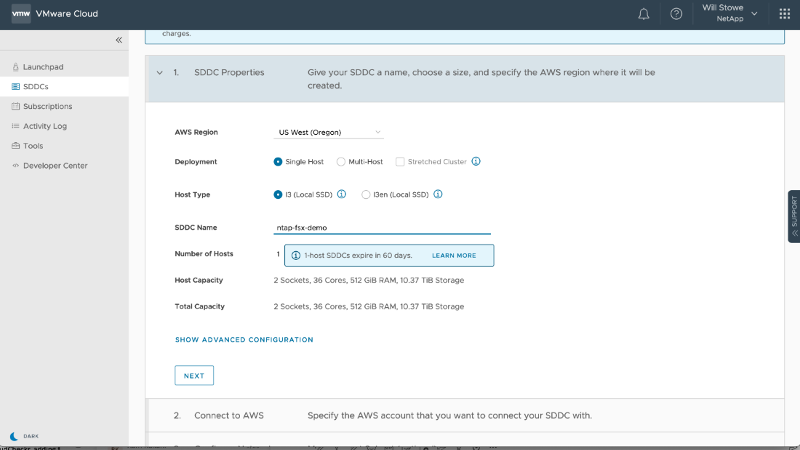Click info icon next to Stretched Cluster
This screenshot has height=450, width=800.
[476, 161]
